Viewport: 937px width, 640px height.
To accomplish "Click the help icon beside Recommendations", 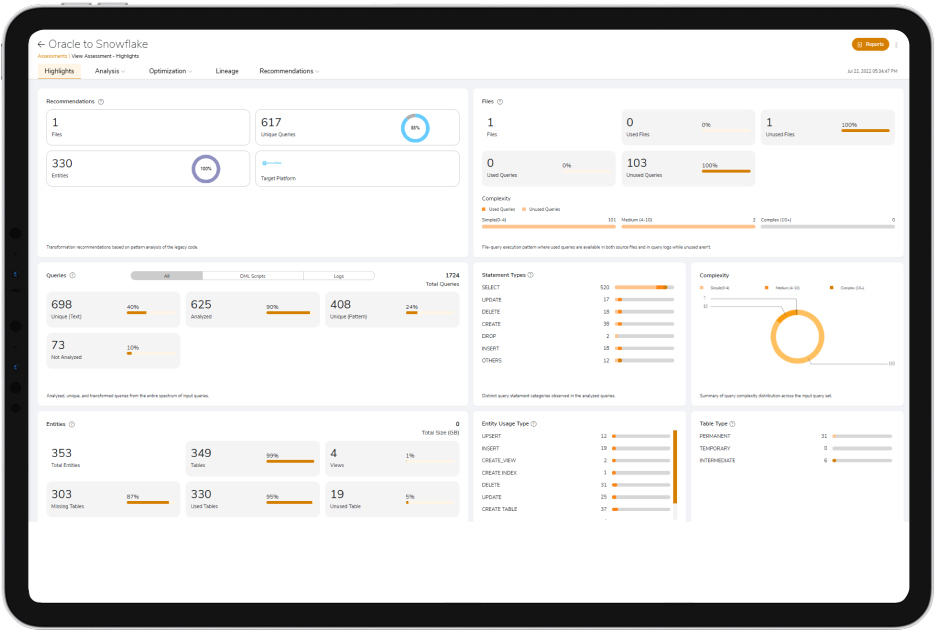I will (x=102, y=101).
